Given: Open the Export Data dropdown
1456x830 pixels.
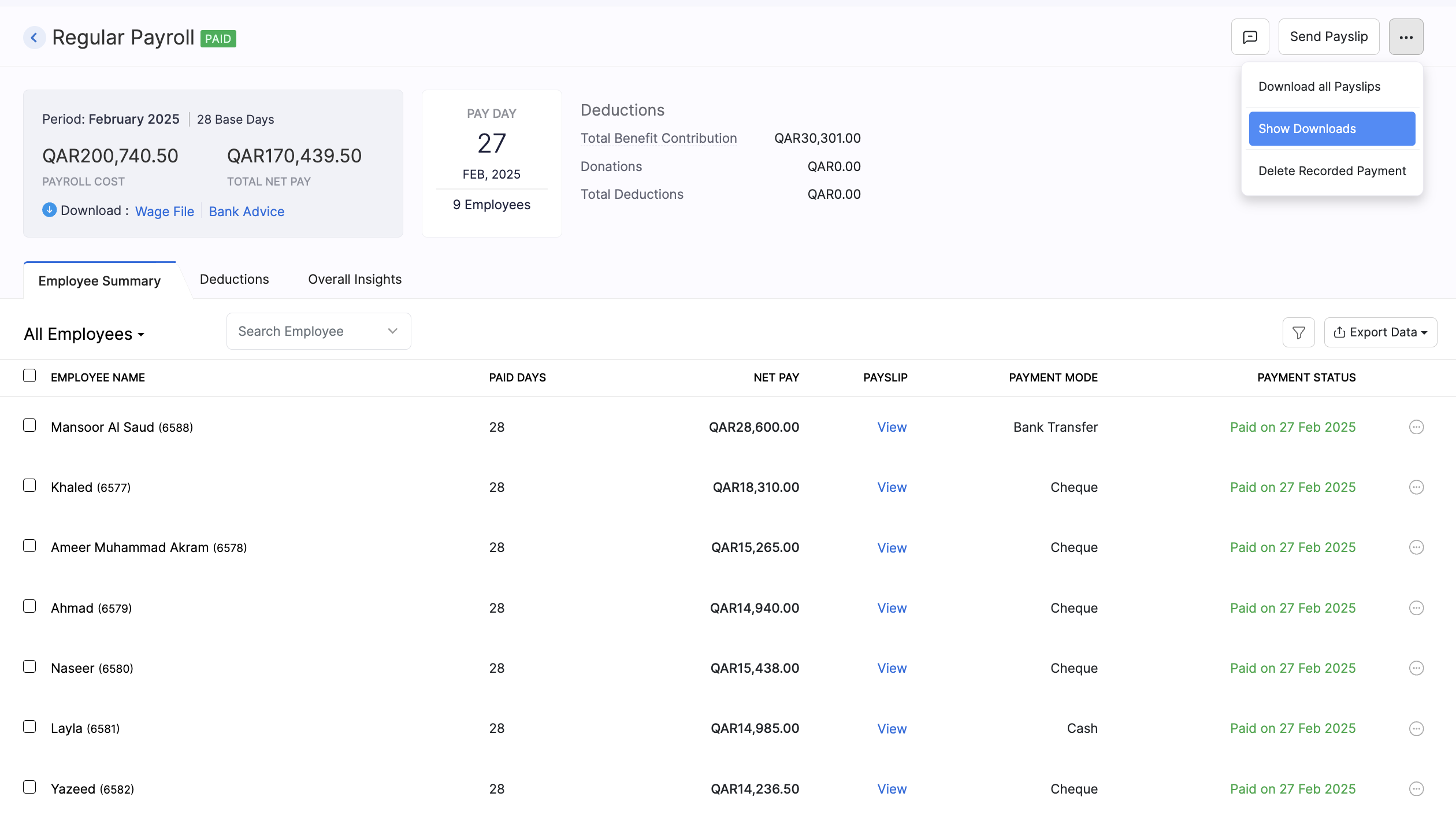Looking at the screenshot, I should (x=1380, y=332).
